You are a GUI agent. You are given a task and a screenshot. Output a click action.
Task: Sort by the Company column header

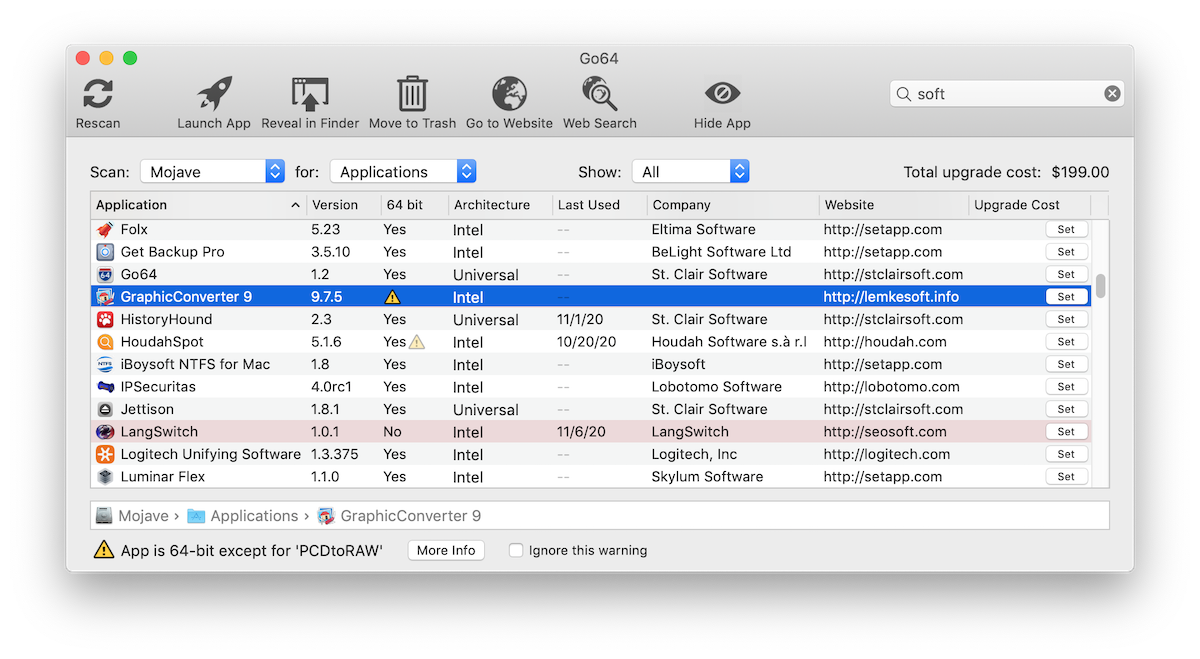click(x=732, y=205)
